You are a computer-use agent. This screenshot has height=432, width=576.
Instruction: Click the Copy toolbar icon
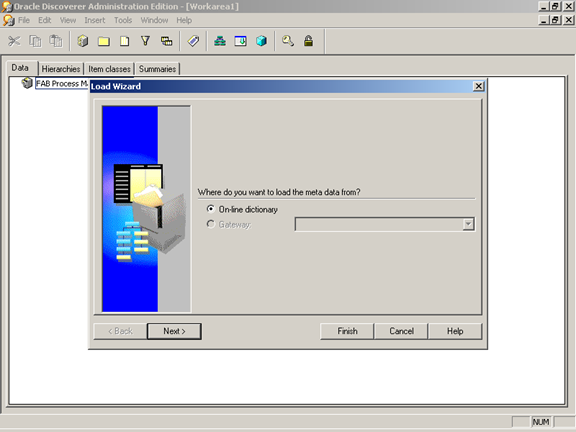[x=35, y=41]
